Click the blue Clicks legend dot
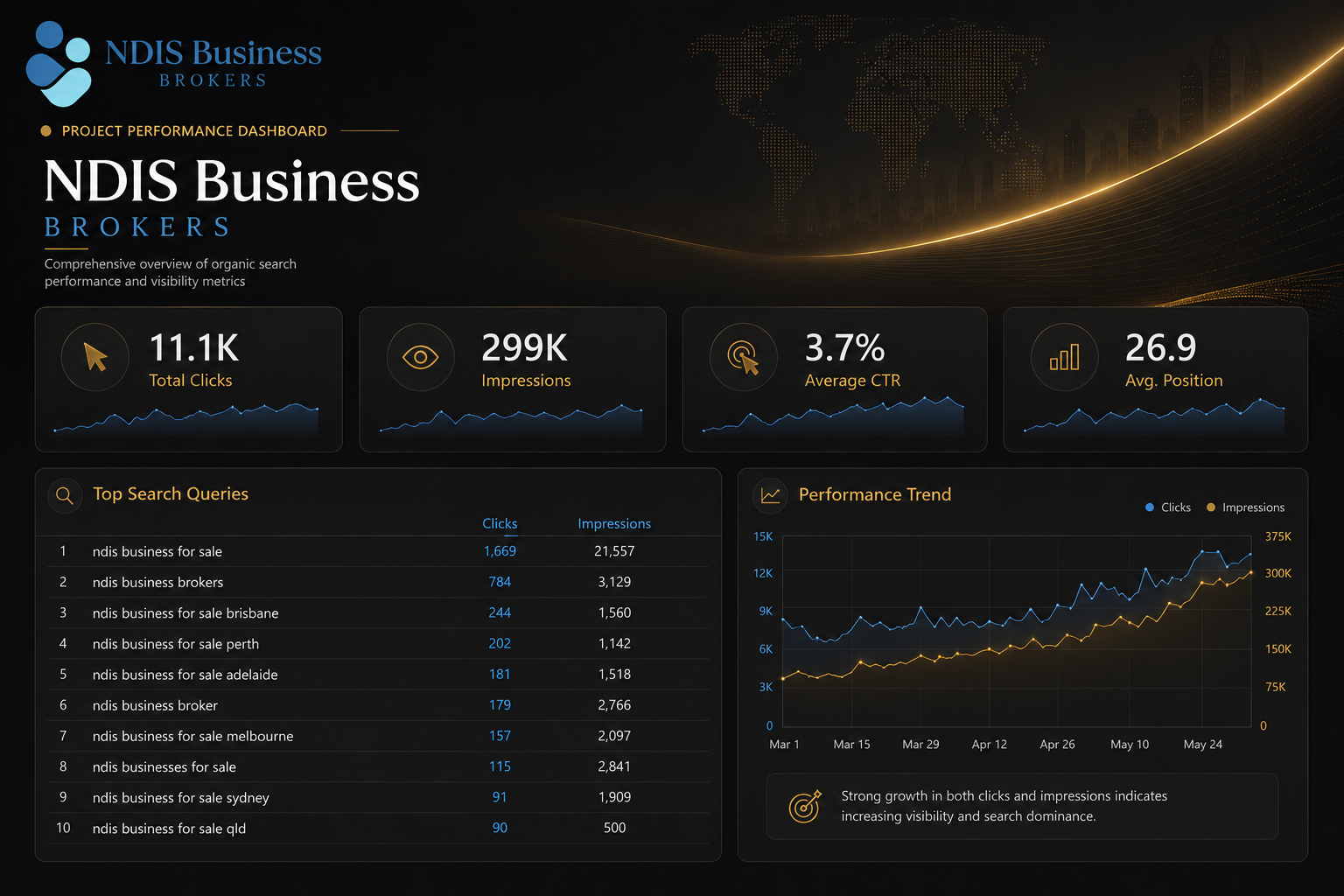 click(1150, 507)
